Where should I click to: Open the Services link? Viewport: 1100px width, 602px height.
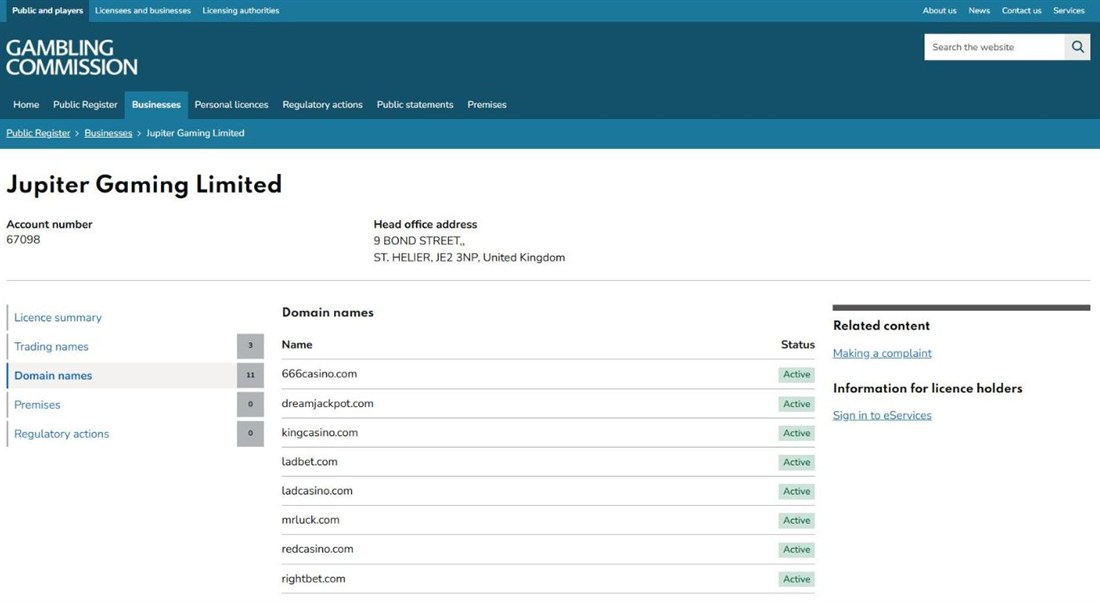pyautogui.click(x=1068, y=11)
